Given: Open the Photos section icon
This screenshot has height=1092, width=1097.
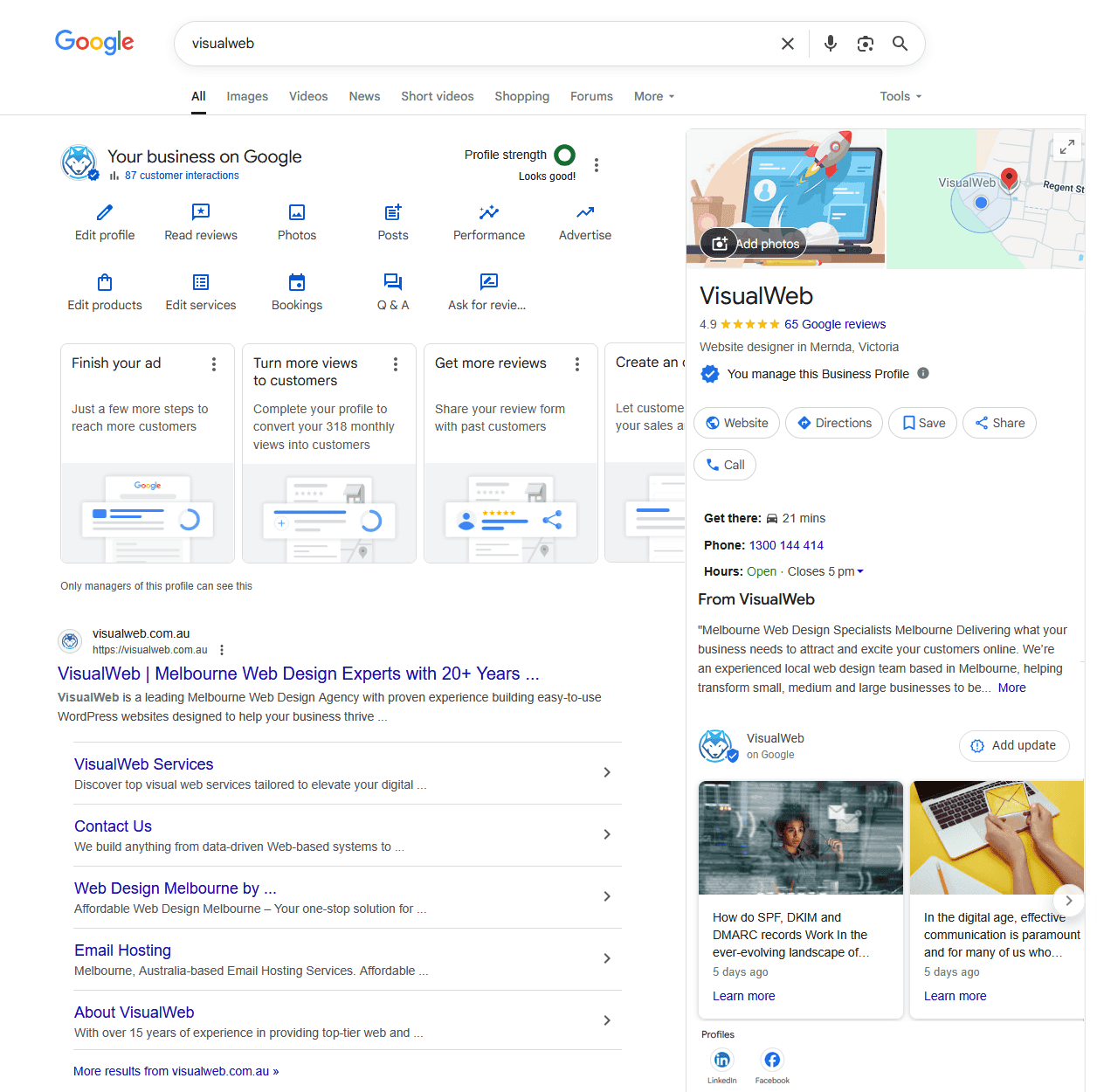Looking at the screenshot, I should coord(296,212).
